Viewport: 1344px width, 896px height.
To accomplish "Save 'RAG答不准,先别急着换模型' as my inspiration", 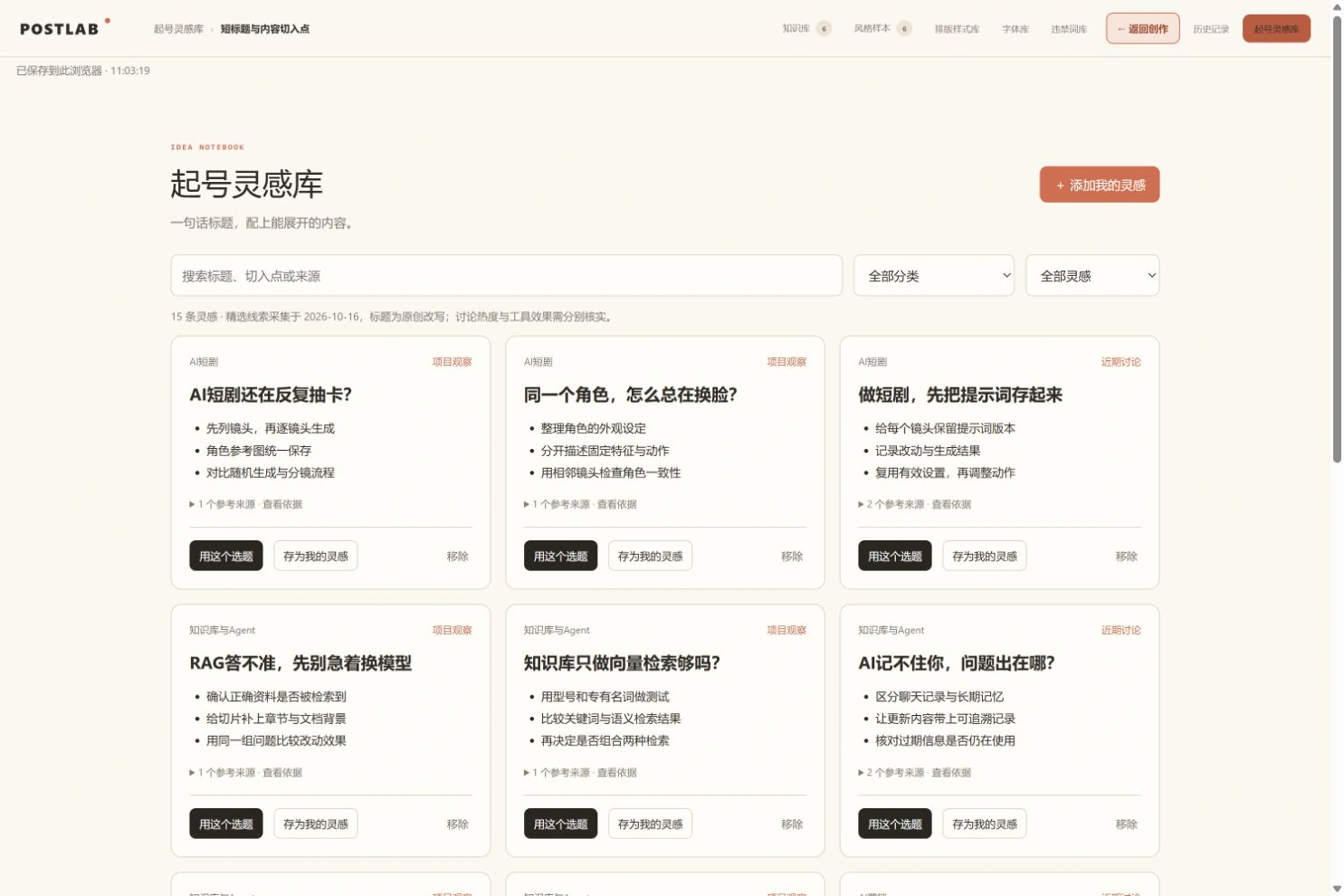I will (x=316, y=824).
